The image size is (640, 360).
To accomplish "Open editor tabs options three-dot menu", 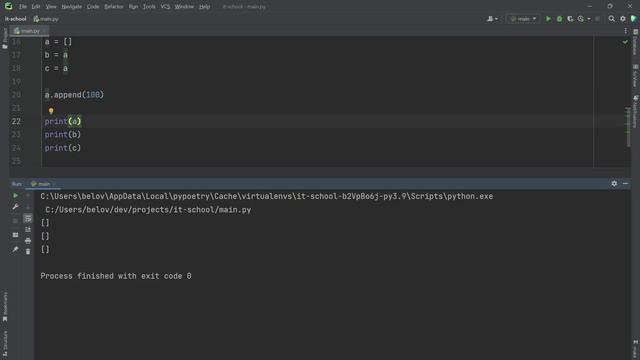I will 625,31.
